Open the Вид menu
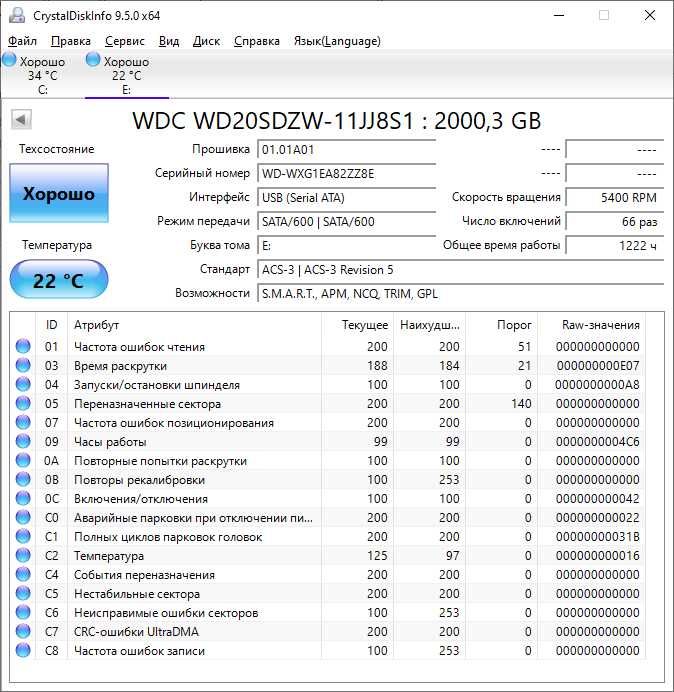The image size is (674, 692). point(169,41)
